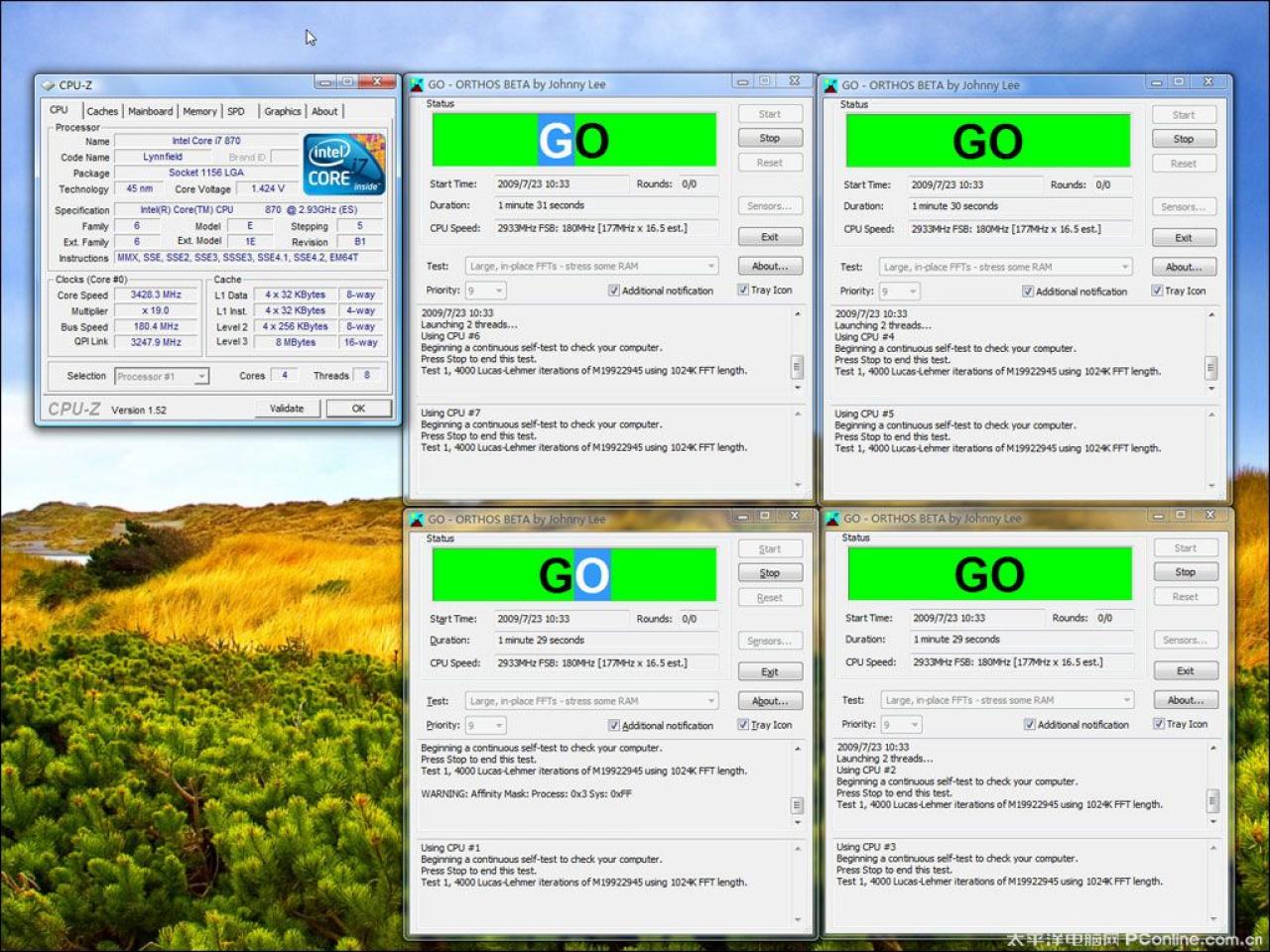Open Test dropdown in ORTHOS window using CPU #4
This screenshot has width=1270, height=952.
point(1005,267)
